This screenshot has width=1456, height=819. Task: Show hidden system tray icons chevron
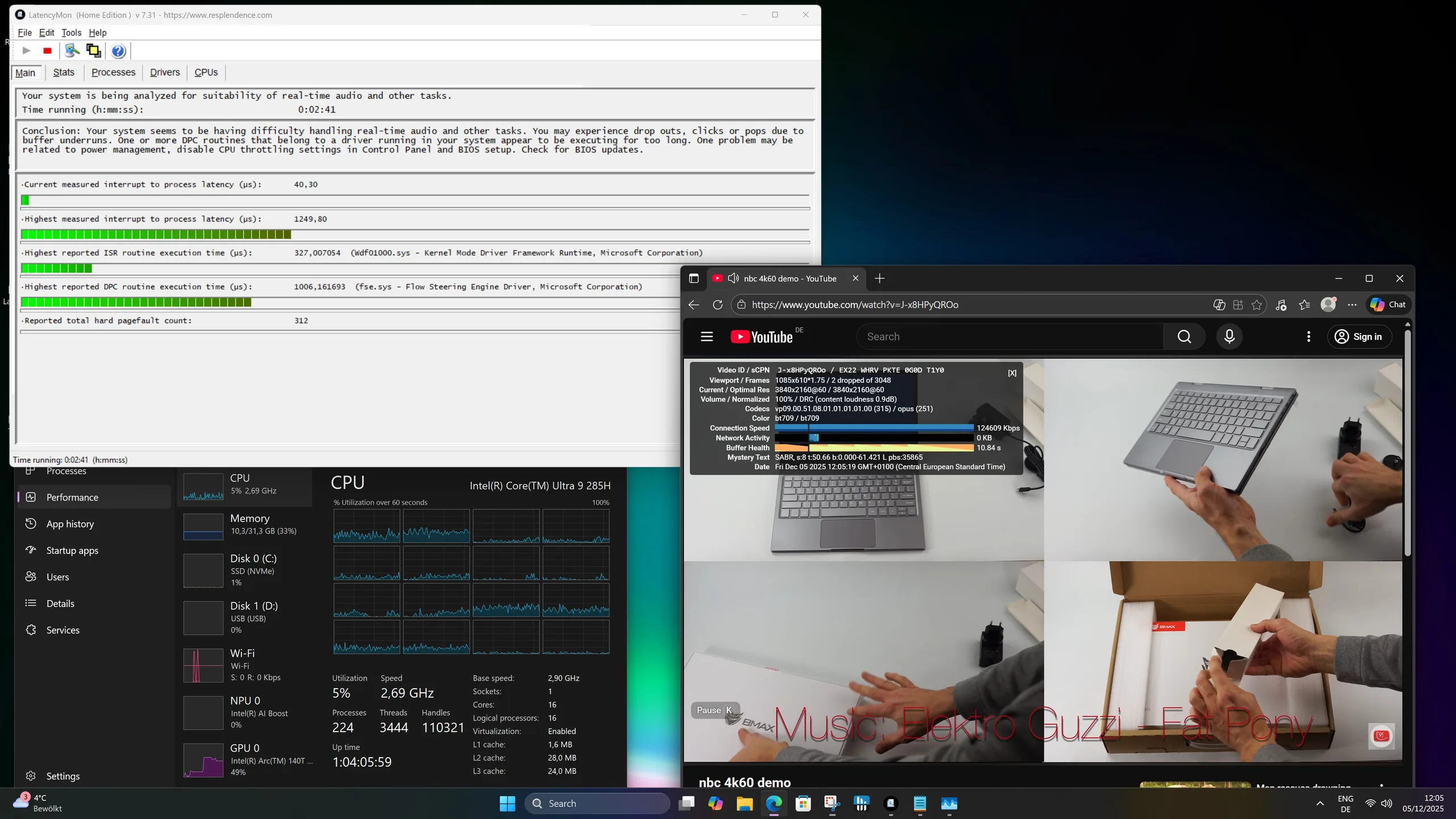click(x=1320, y=803)
